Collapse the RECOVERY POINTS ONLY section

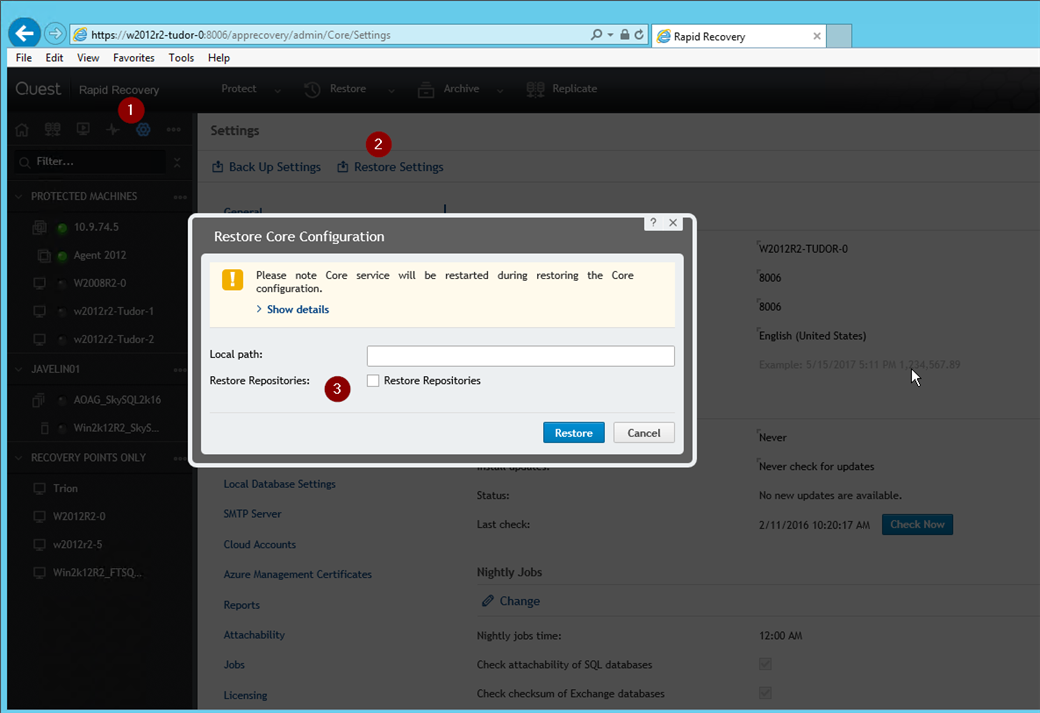(x=19, y=458)
